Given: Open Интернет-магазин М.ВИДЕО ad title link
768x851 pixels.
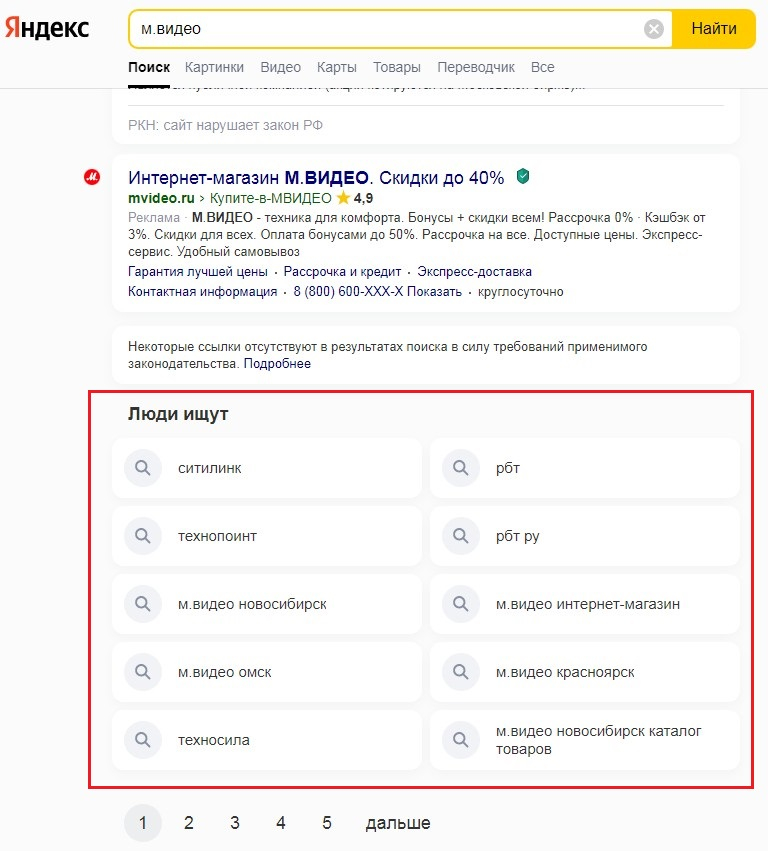Looking at the screenshot, I should [316, 178].
